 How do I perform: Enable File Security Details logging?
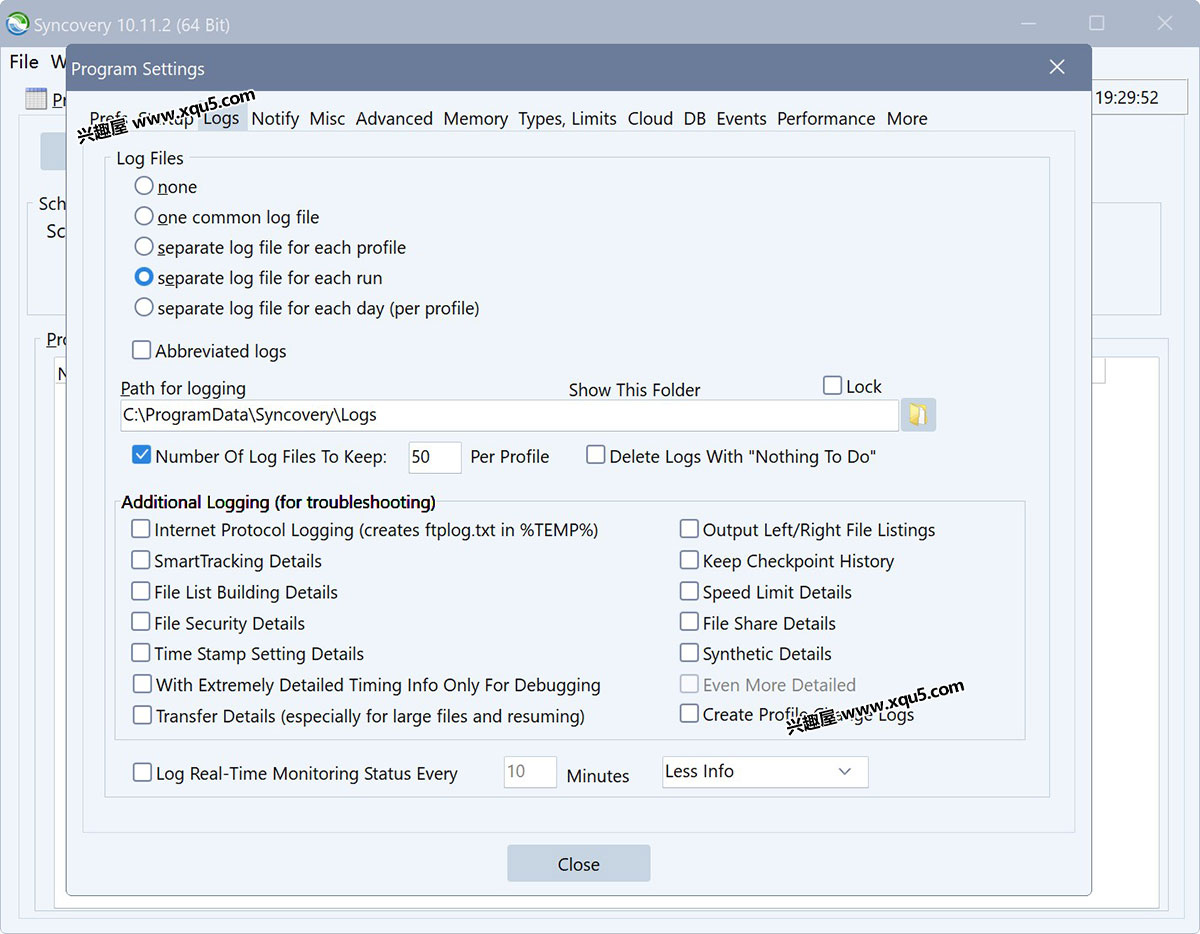coord(141,622)
